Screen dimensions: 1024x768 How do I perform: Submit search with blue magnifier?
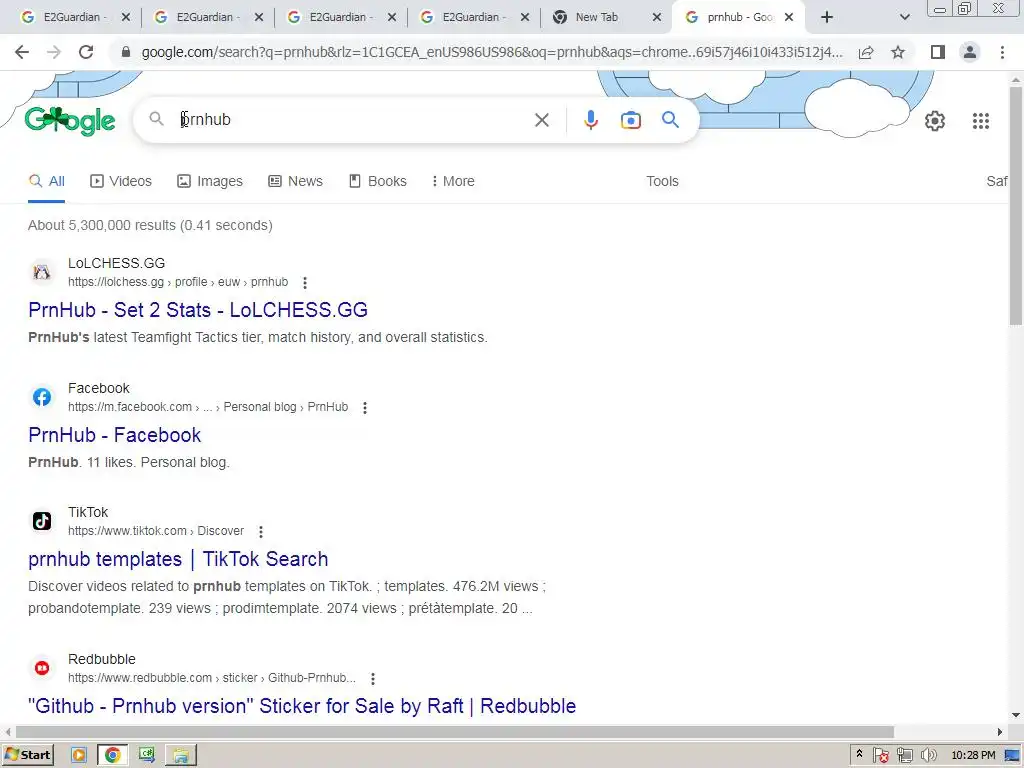(x=670, y=120)
